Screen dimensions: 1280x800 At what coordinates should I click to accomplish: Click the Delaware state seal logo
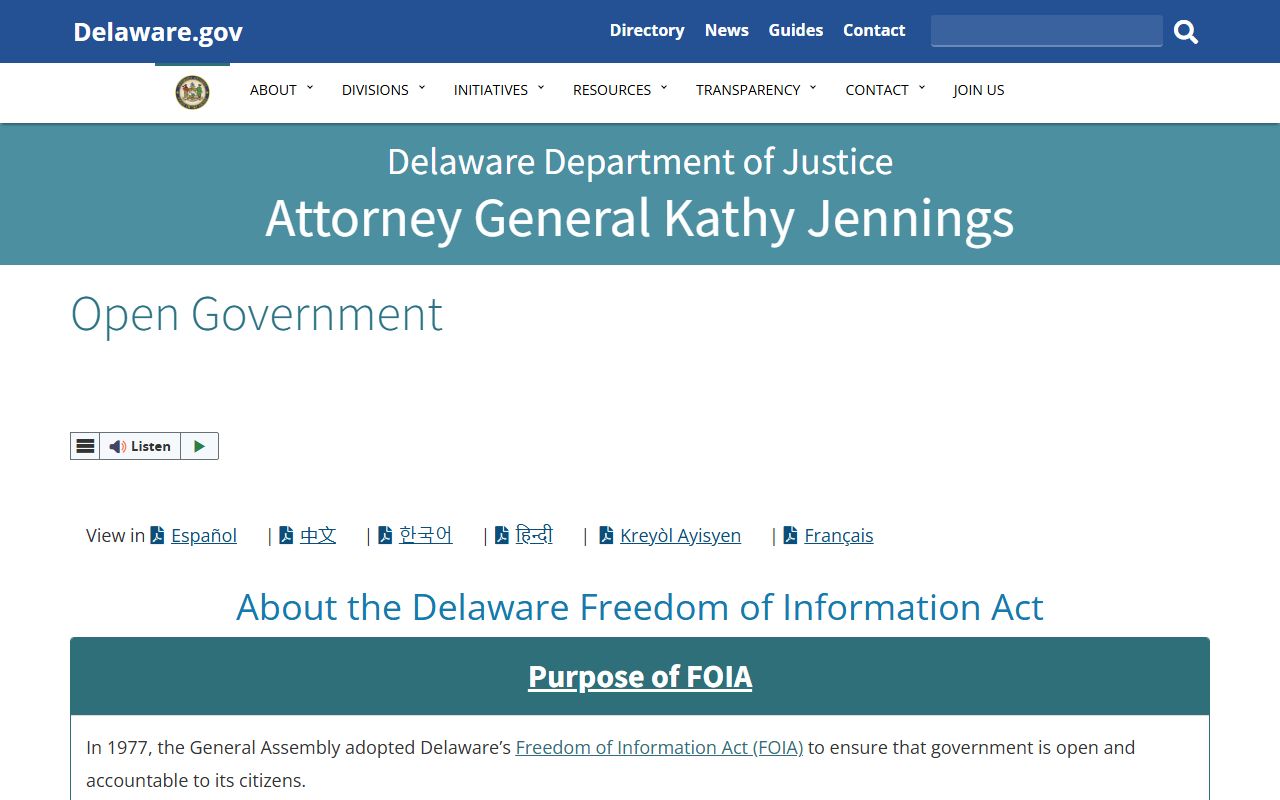click(x=192, y=92)
